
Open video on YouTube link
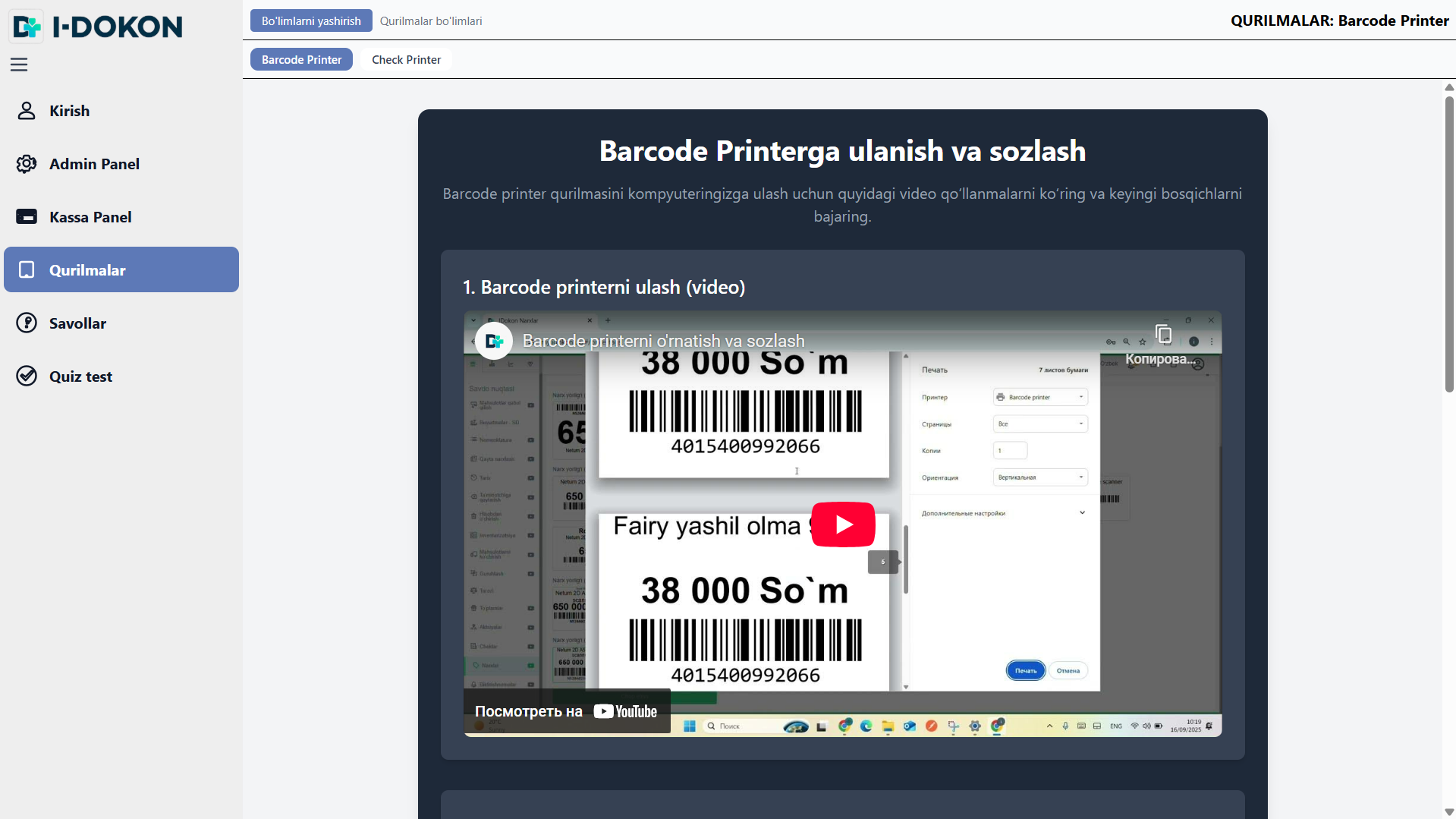click(566, 711)
